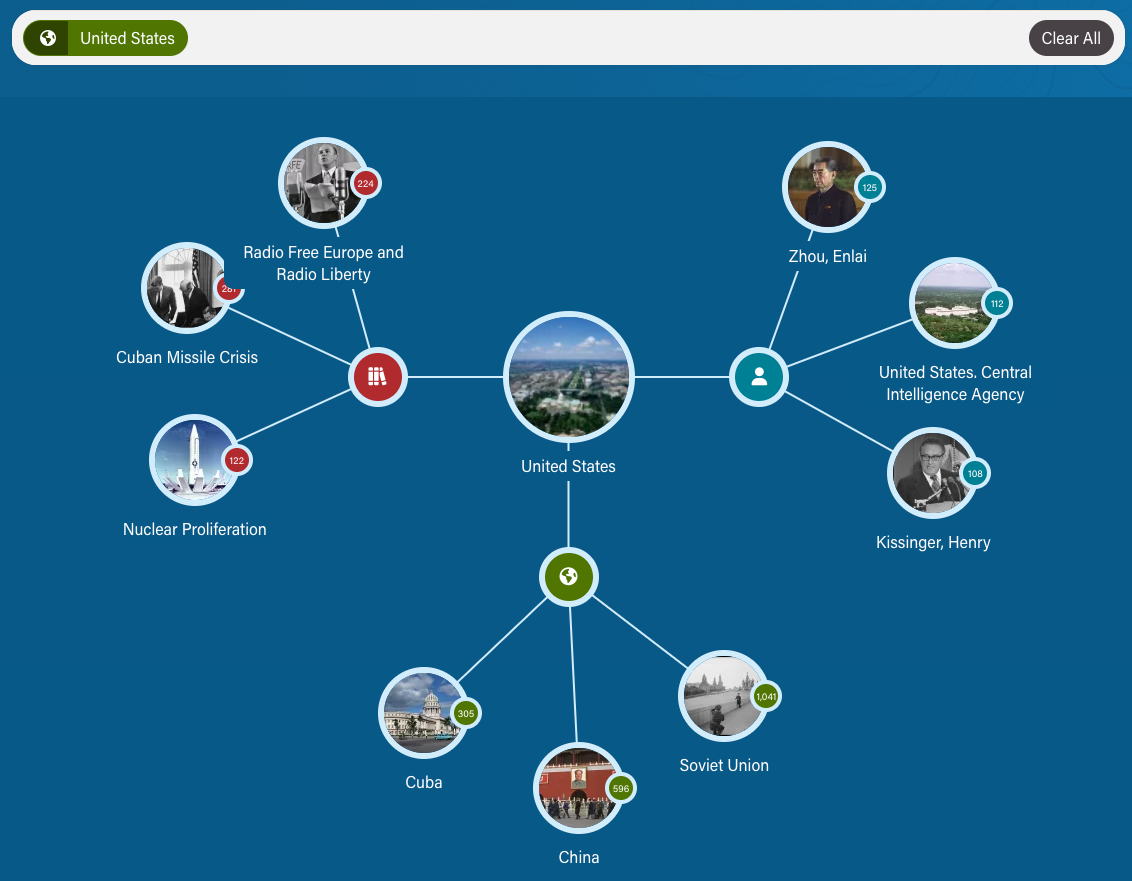Click the 122 count badge on Nuclear Proliferation
1132x881 pixels.
click(x=237, y=461)
